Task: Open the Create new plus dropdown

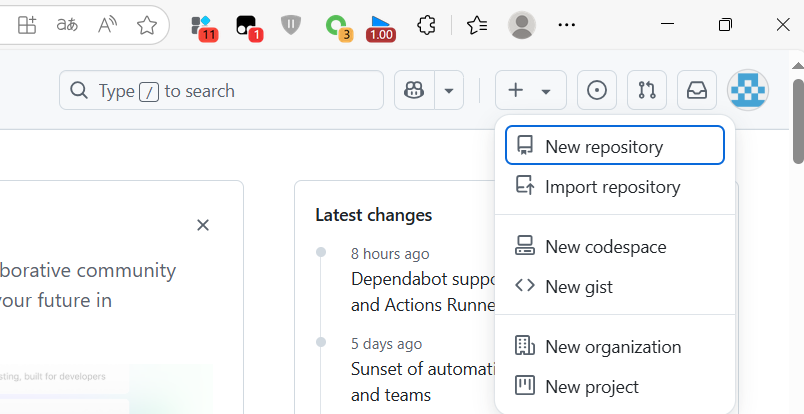Action: click(530, 91)
